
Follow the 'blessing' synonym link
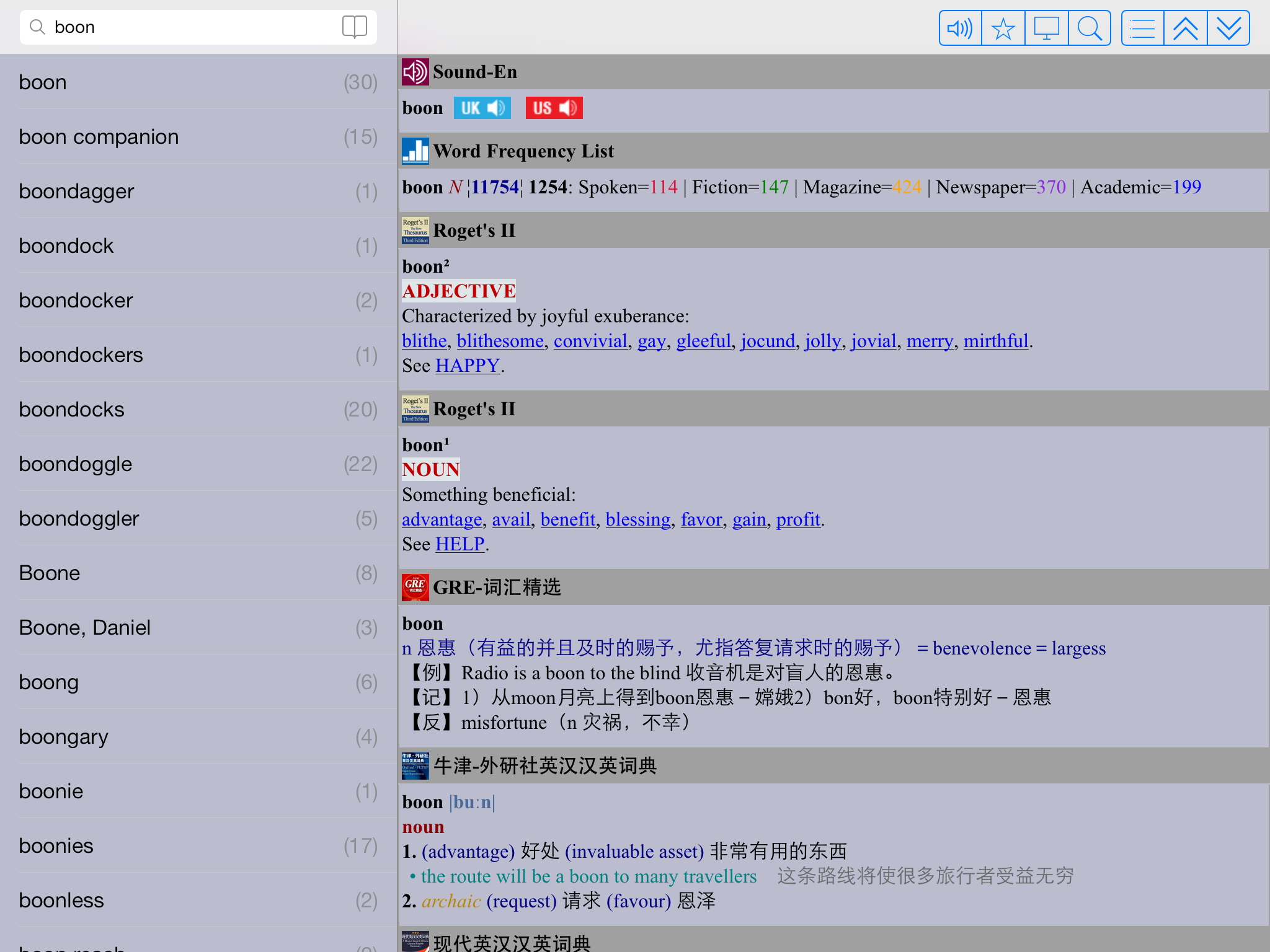[638, 519]
